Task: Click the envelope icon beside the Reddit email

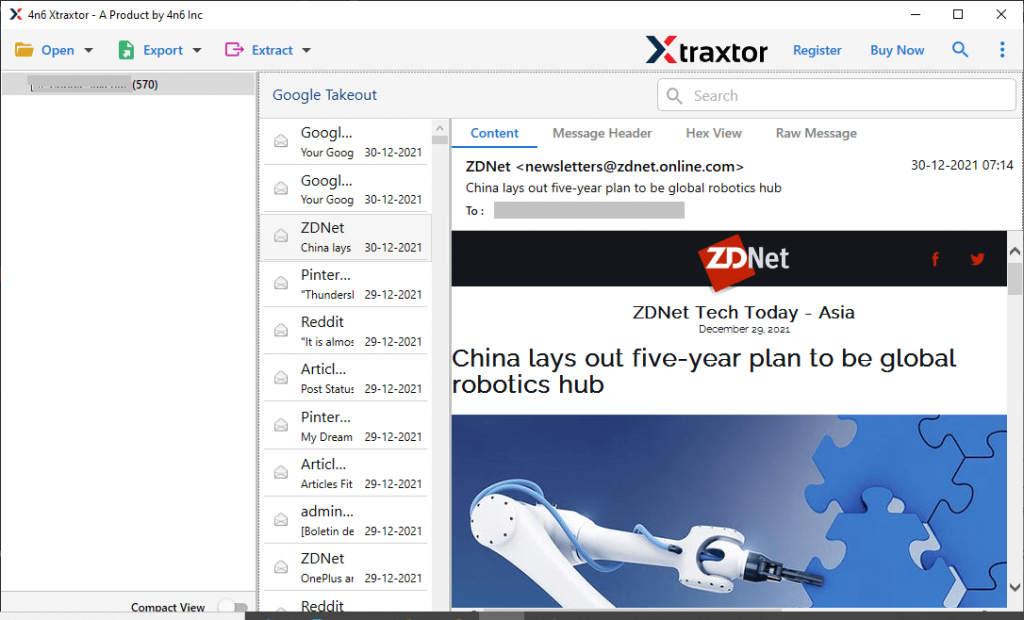Action: [x=279, y=330]
